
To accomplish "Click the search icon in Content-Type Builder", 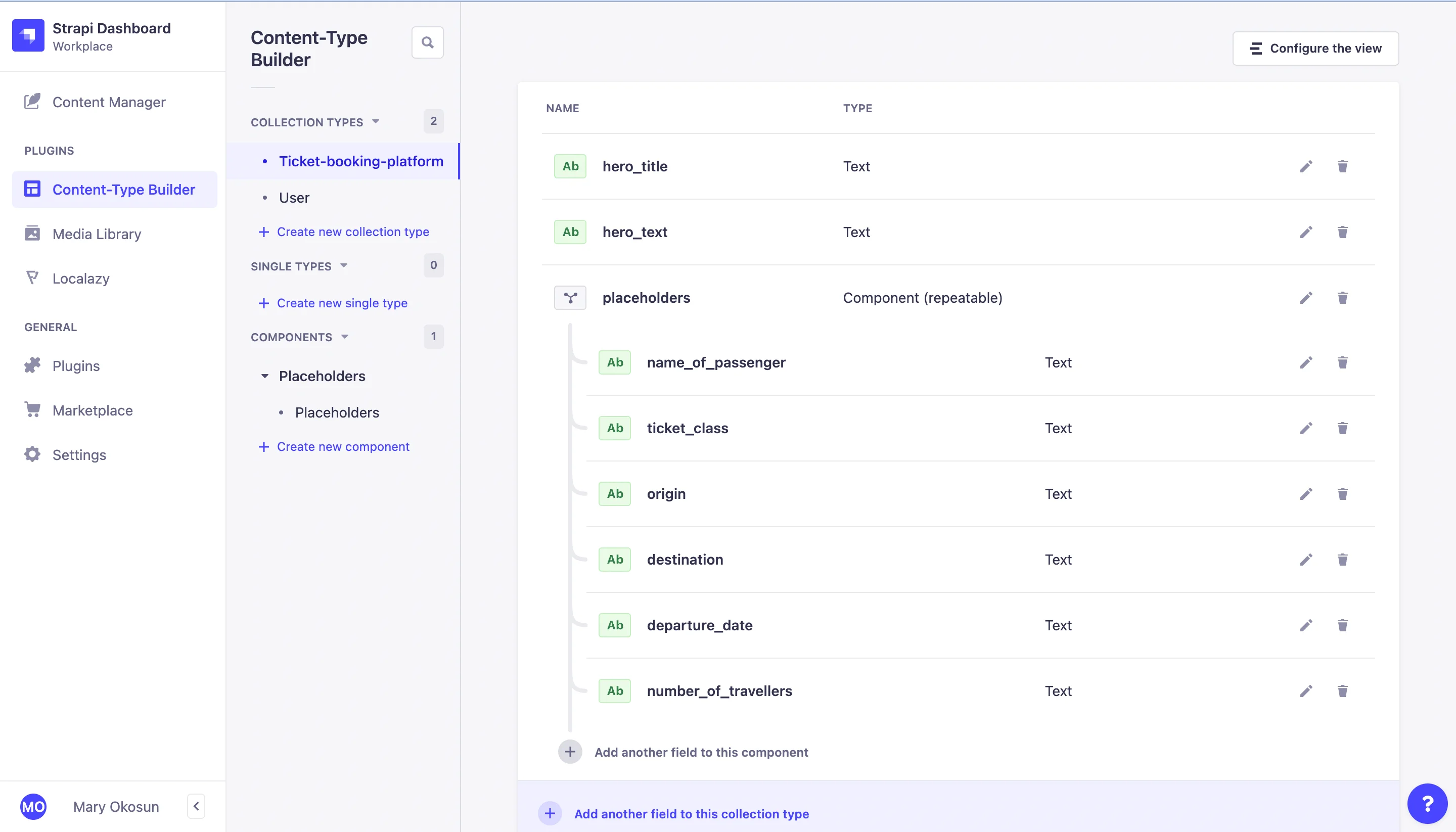I will [x=427, y=42].
